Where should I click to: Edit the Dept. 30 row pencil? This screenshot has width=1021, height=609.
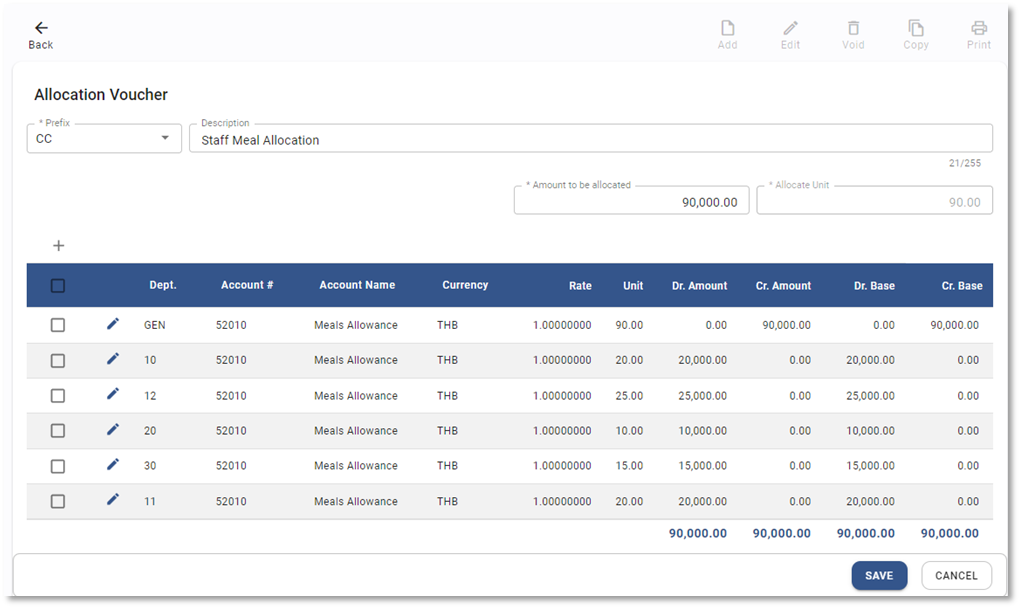click(113, 464)
